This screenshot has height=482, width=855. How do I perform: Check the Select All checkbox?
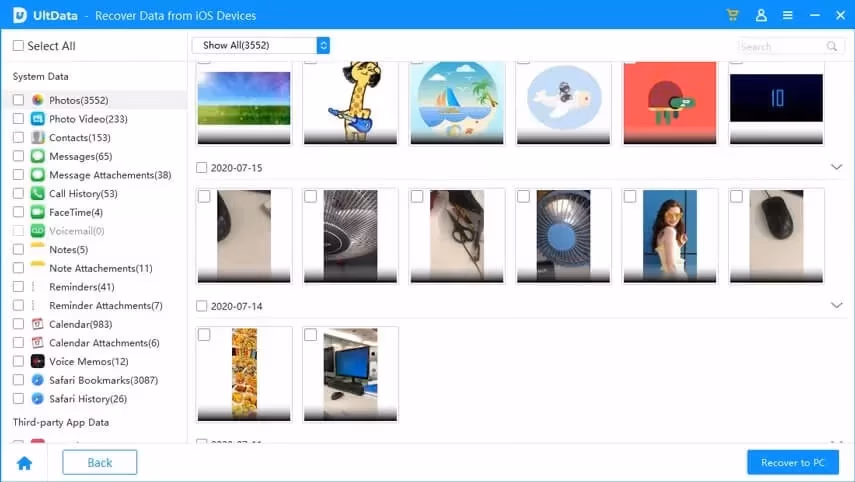[18, 46]
